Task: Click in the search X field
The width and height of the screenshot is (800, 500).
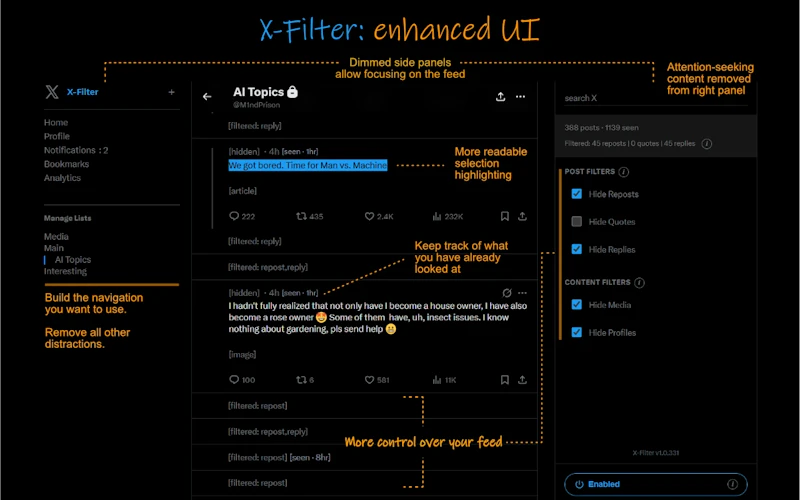Action: pos(656,98)
